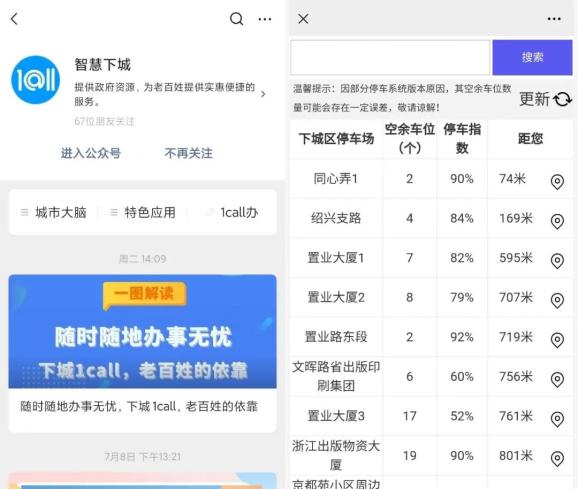Tap 不再关注 to unfollow

point(188,153)
